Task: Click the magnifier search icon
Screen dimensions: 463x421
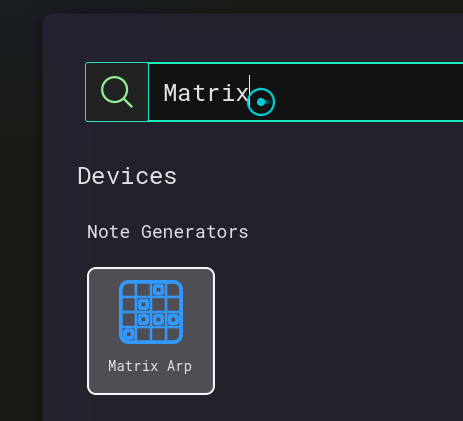Action: [x=117, y=92]
